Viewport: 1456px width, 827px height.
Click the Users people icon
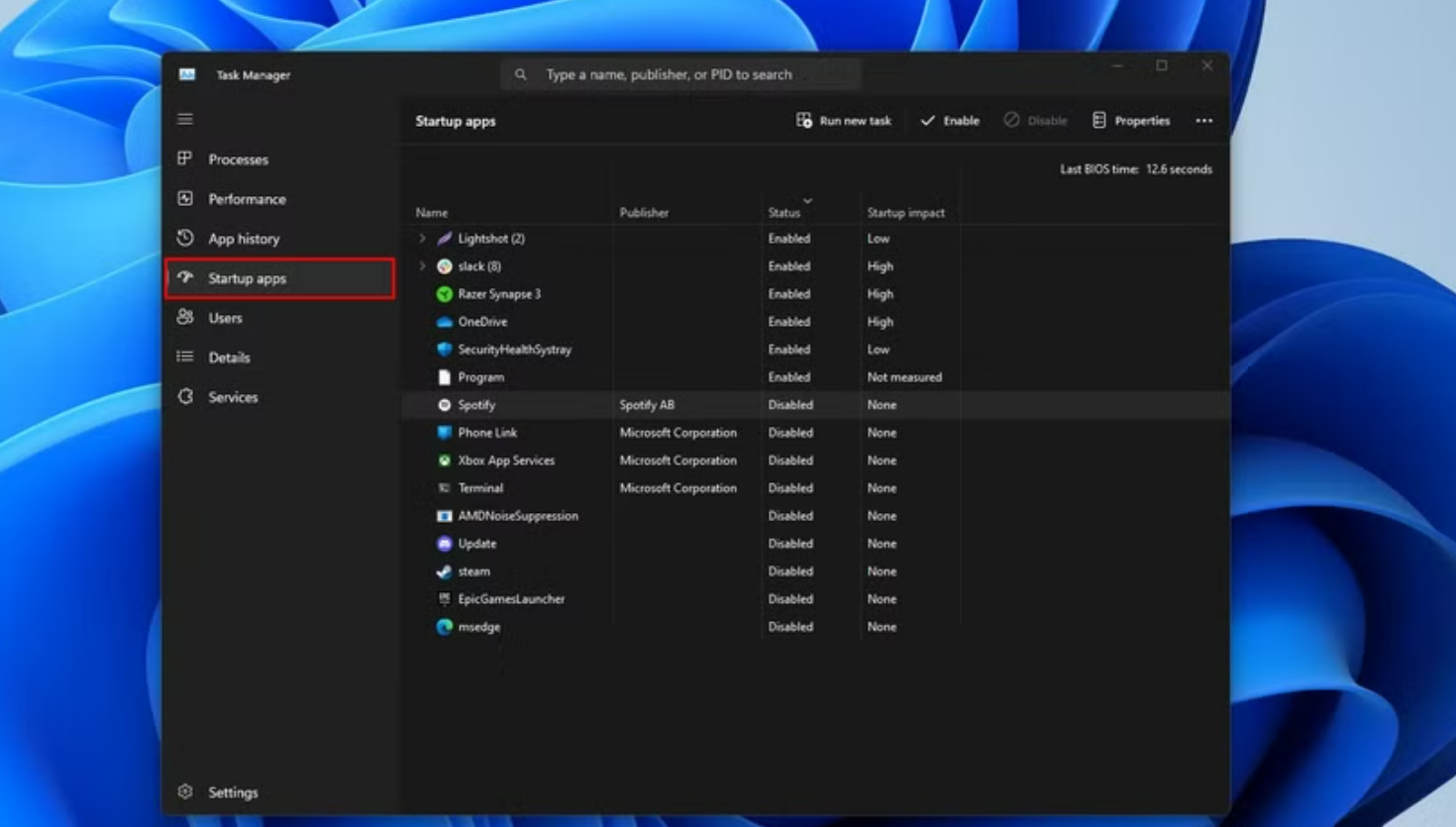tap(185, 317)
